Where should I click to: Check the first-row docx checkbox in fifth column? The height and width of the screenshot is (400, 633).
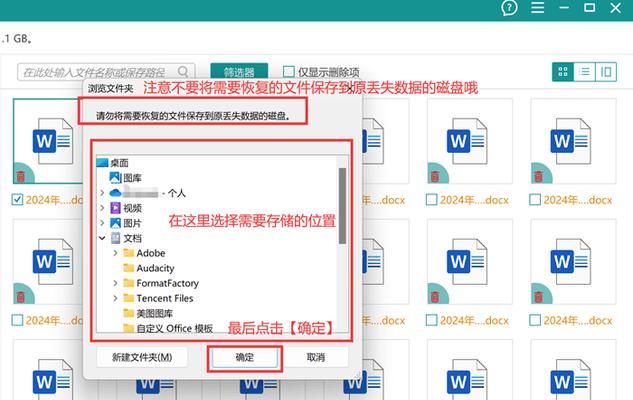click(x=432, y=199)
